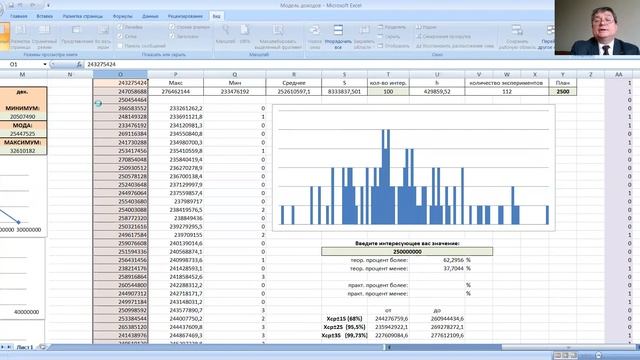Click Упорядочить все (Arrange All)
The image size is (640, 360).
(338, 36)
